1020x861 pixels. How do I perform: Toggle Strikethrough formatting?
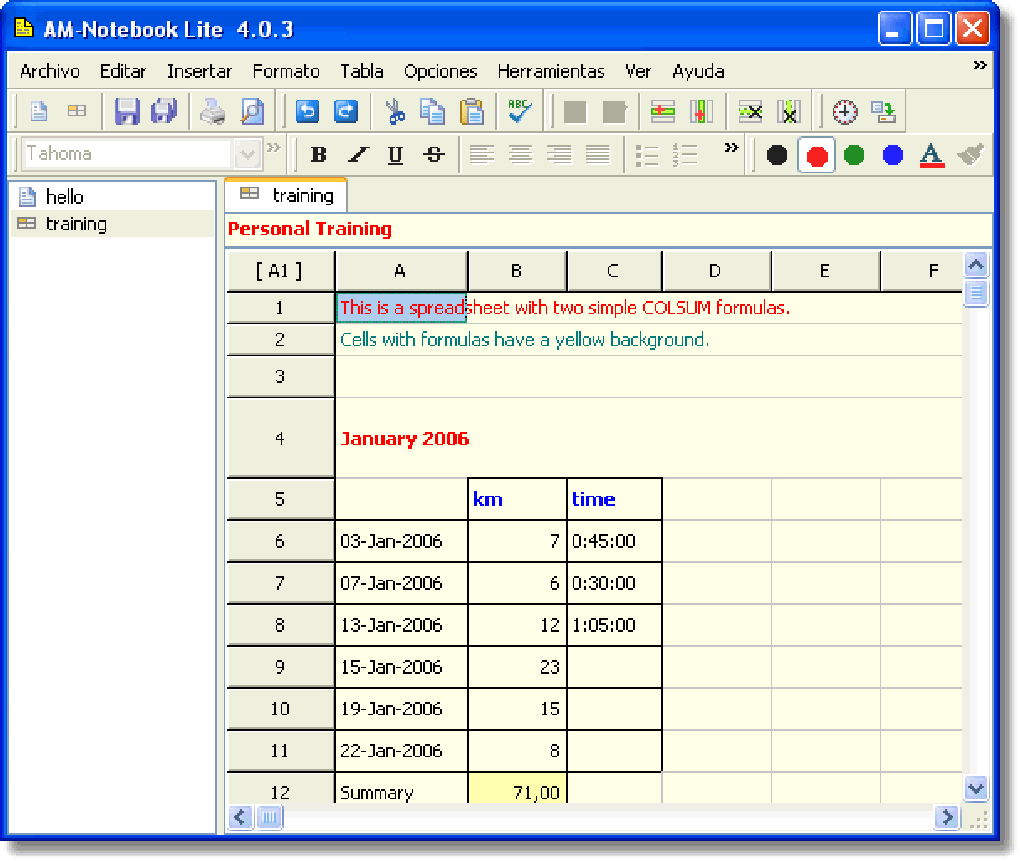click(x=433, y=155)
